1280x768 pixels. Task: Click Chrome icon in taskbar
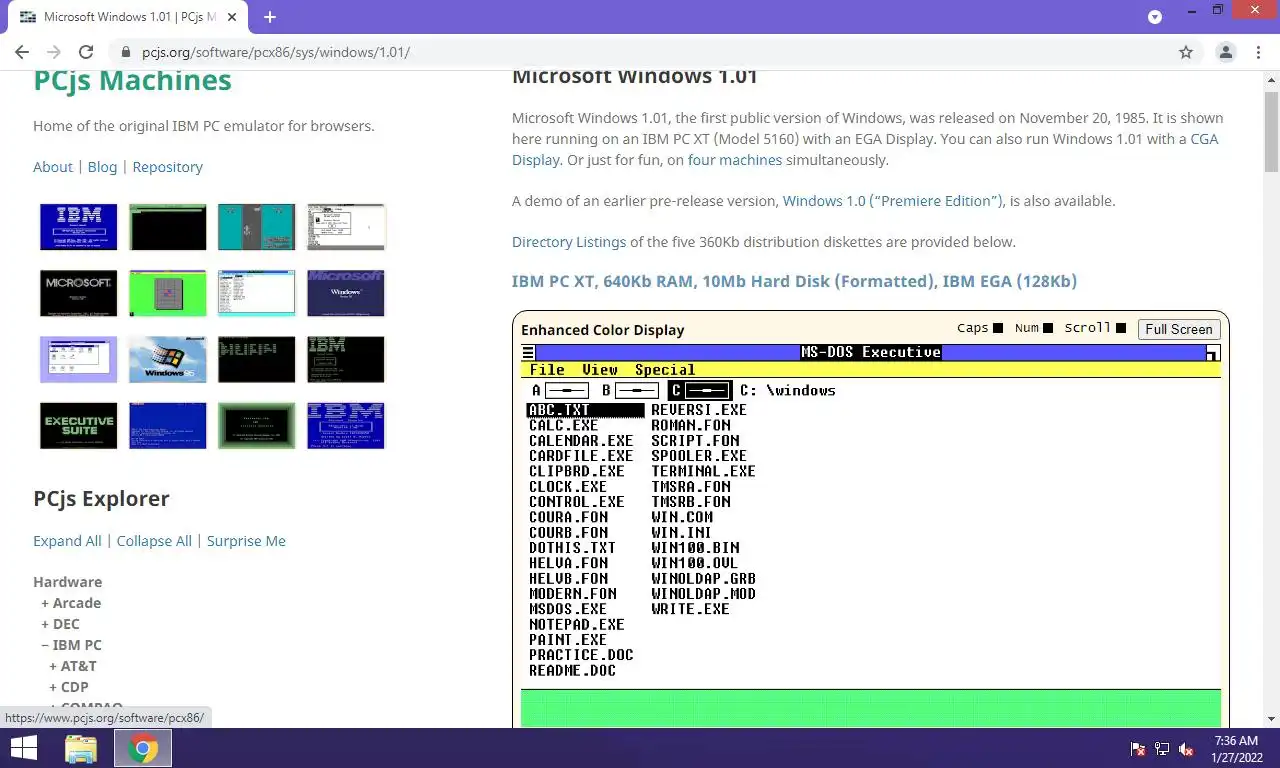pyautogui.click(x=143, y=748)
